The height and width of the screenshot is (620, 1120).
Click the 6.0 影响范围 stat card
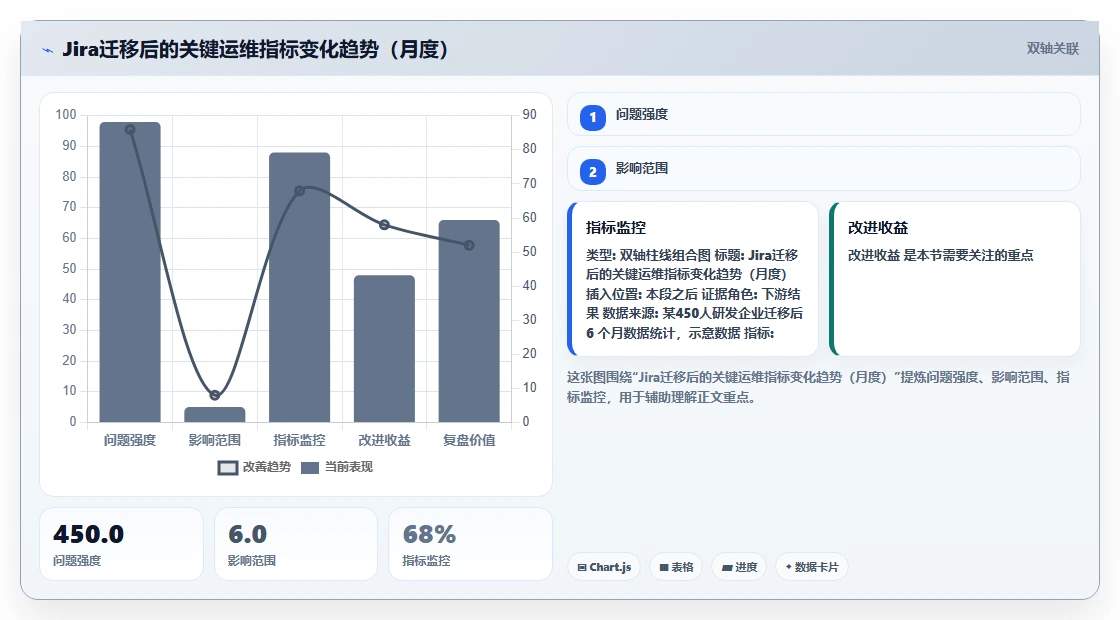(x=296, y=544)
